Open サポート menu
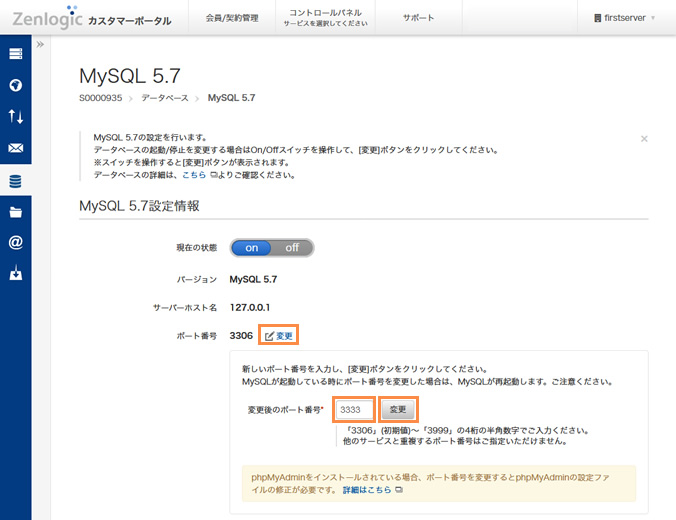676x520 pixels. point(418,18)
